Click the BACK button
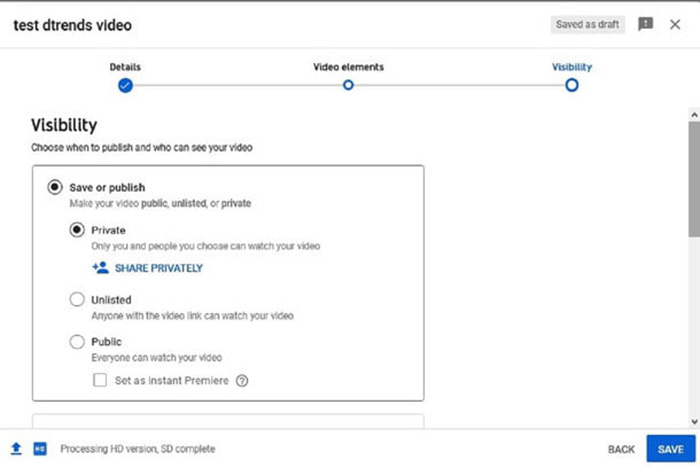Viewport: 700px width, 467px height. (x=621, y=449)
